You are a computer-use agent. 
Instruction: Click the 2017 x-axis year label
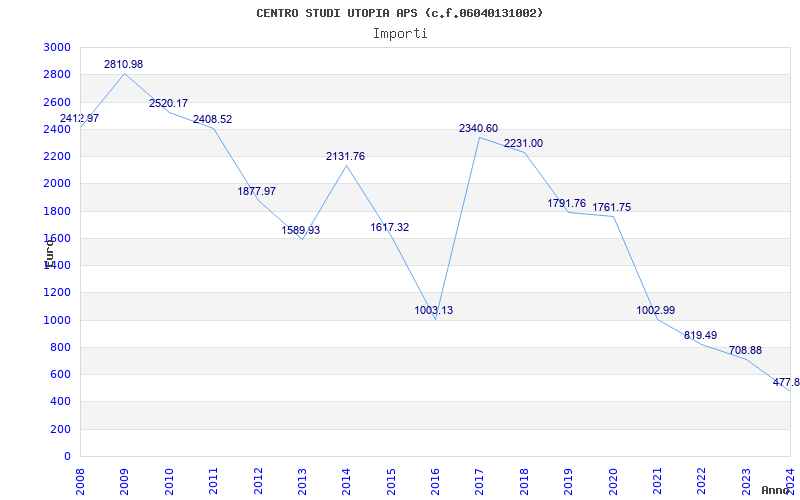pos(480,481)
